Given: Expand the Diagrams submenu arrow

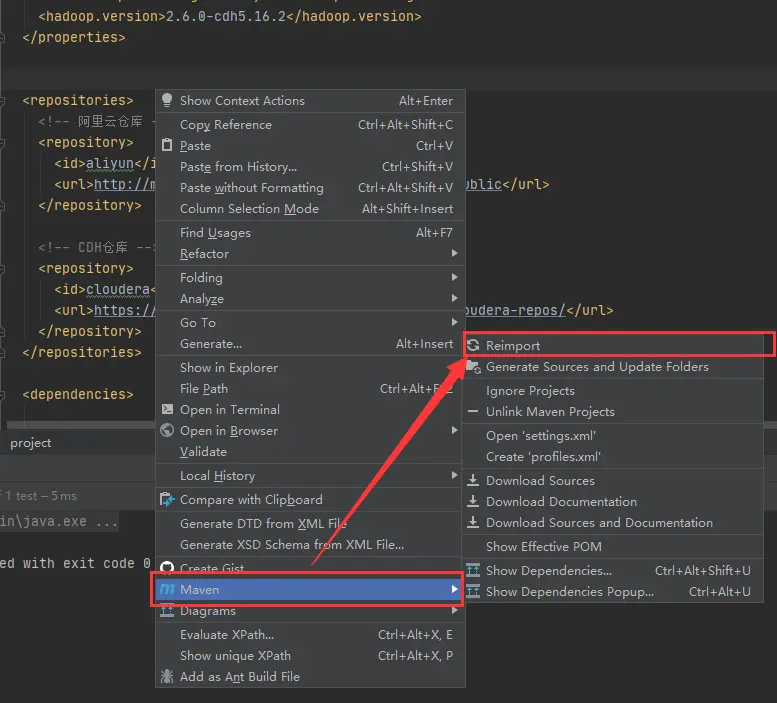Looking at the screenshot, I should pos(454,611).
